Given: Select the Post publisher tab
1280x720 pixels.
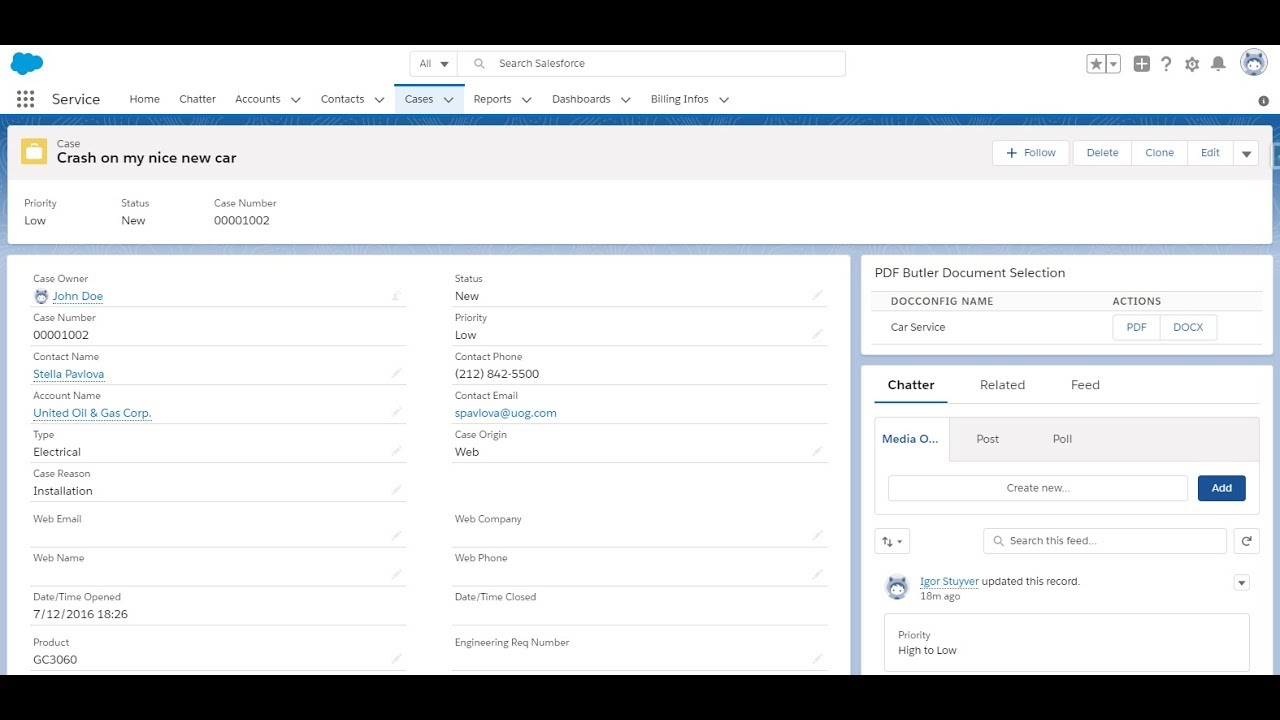Looking at the screenshot, I should pyautogui.click(x=987, y=439).
